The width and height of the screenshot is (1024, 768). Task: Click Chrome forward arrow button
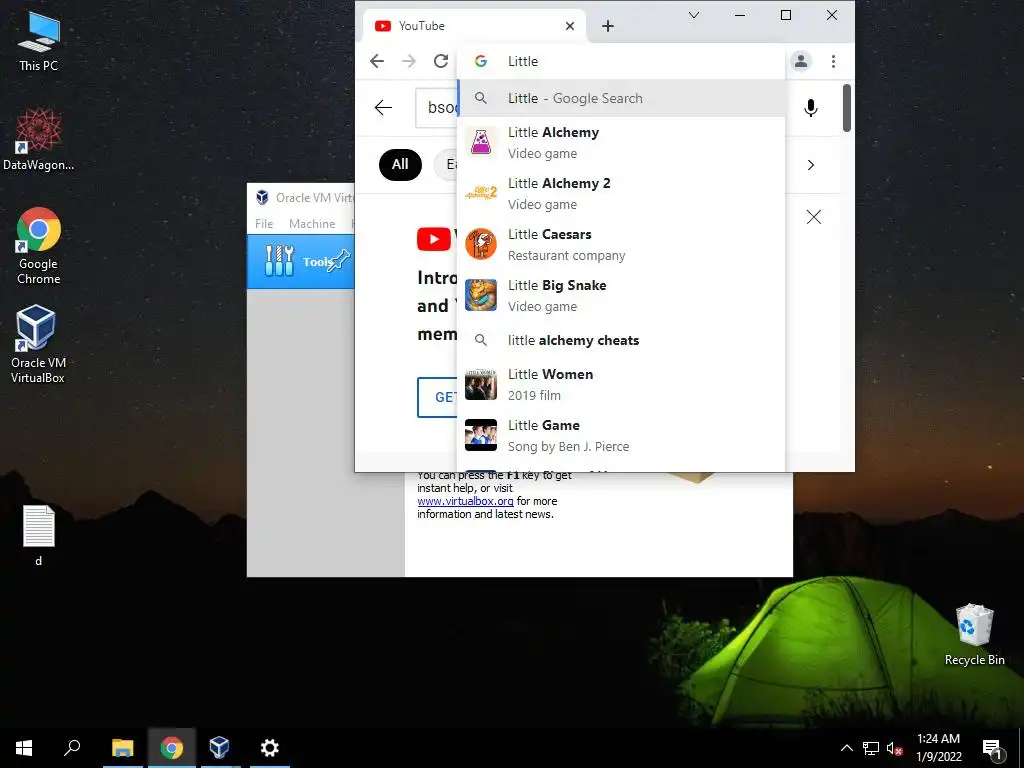tap(409, 61)
